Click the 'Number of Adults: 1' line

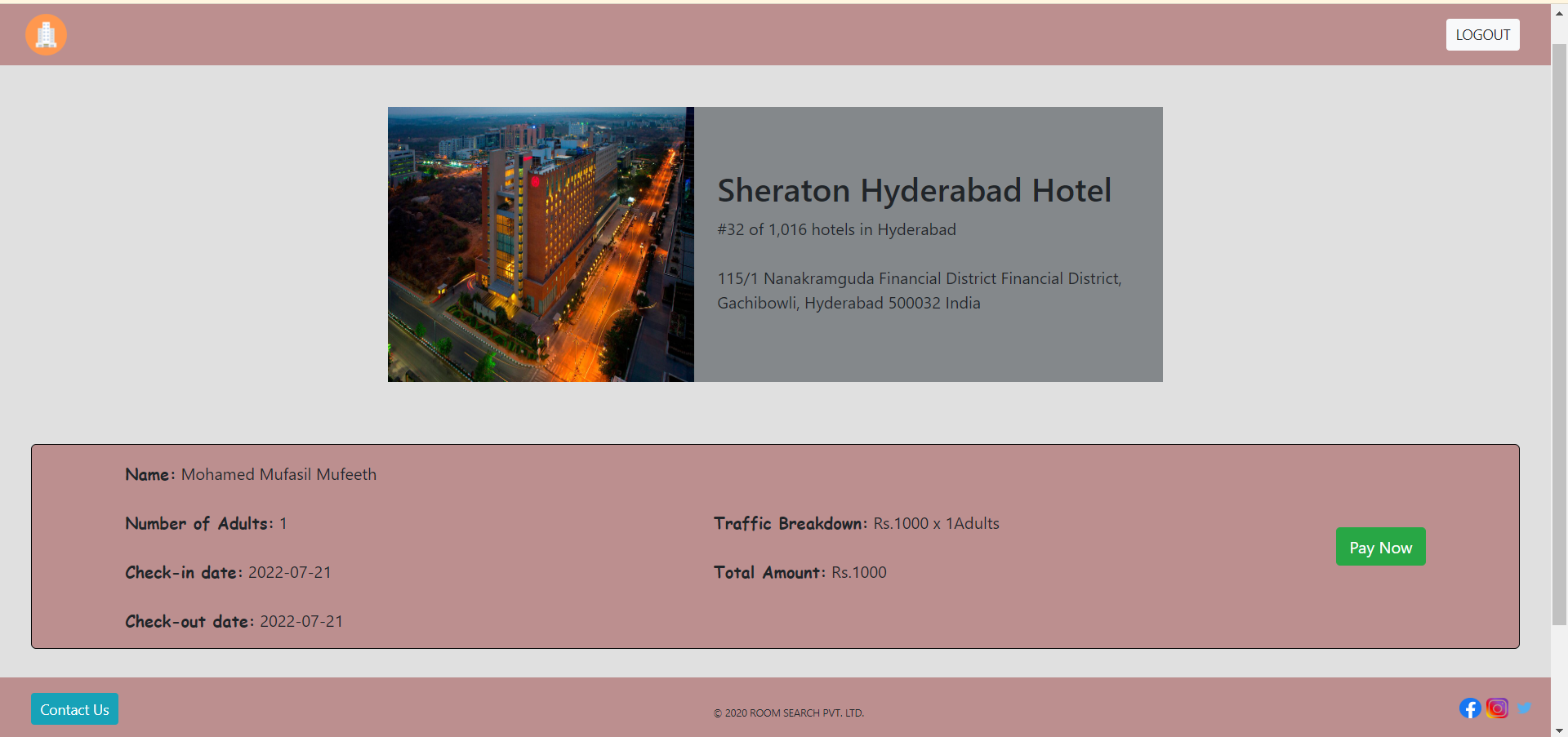(206, 523)
